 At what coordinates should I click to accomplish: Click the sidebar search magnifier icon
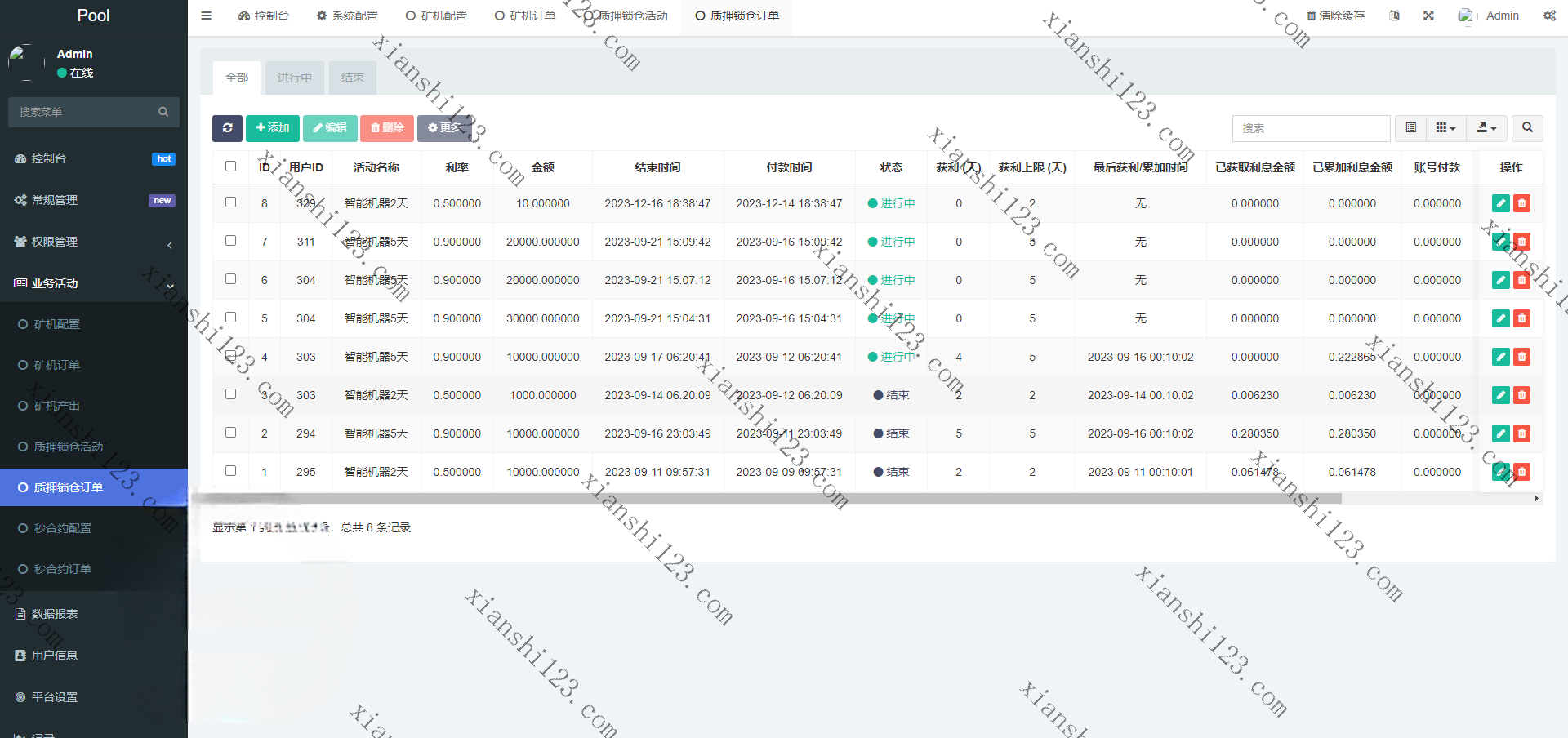163,112
